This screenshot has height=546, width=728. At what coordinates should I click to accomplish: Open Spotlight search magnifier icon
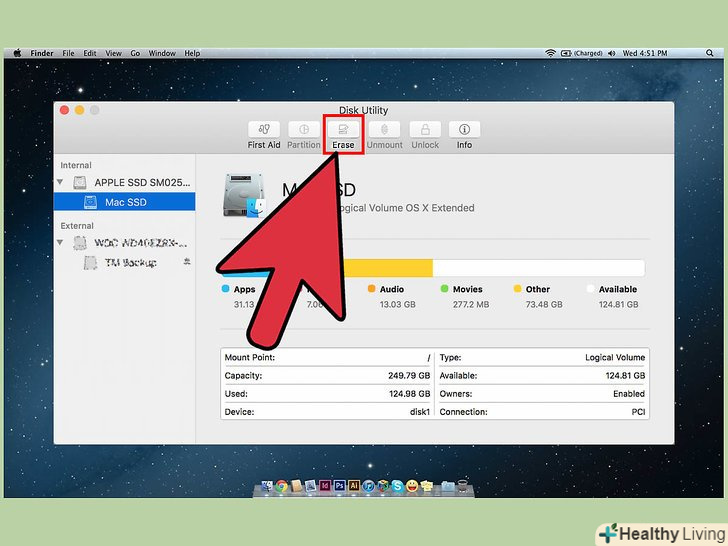(x=709, y=53)
